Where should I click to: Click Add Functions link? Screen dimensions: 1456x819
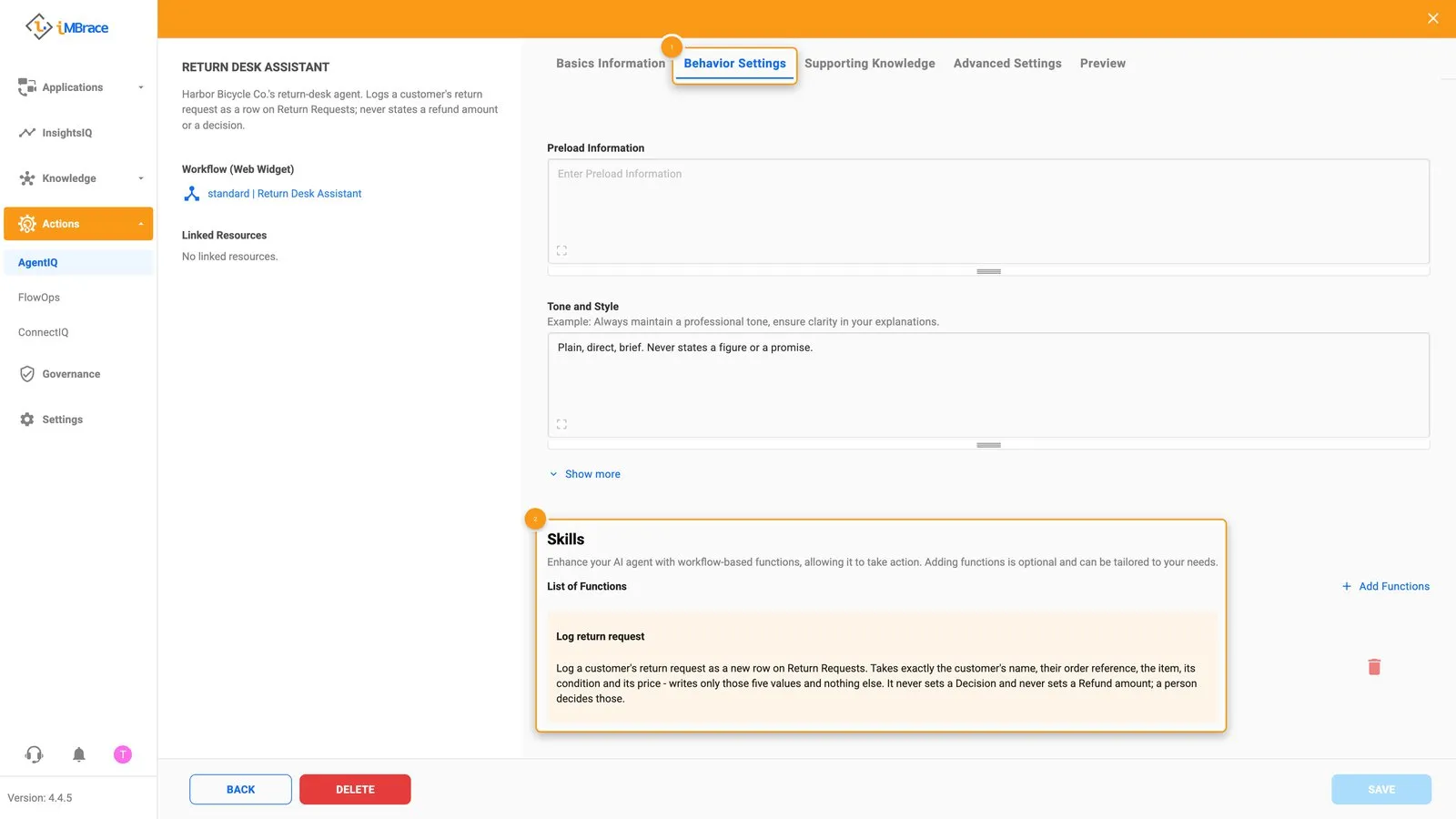(x=1386, y=587)
